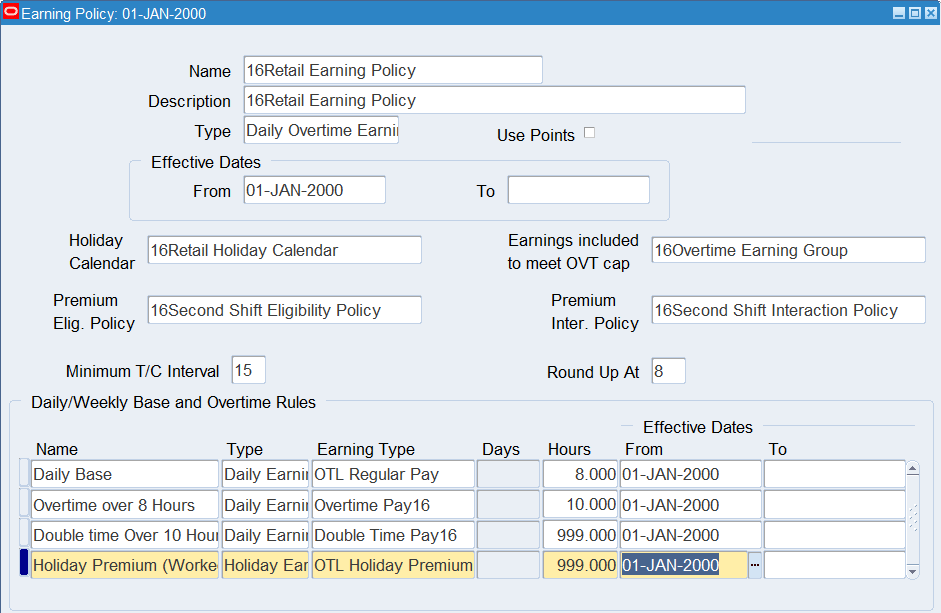Select the Daily Base row indicator
The image size is (941, 613).
click(25, 474)
